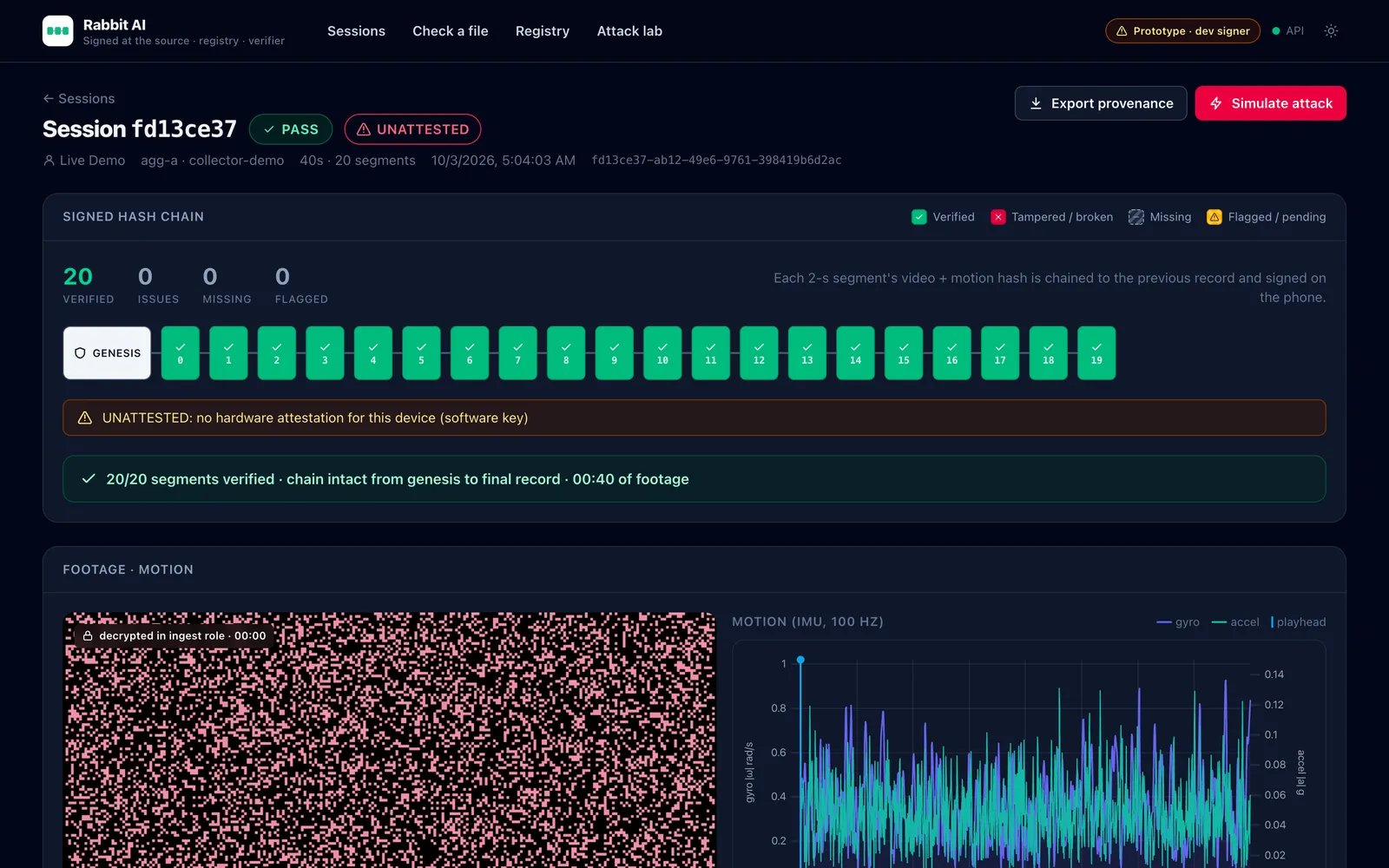The image size is (1389, 868).
Task: Click the Simulate attack button
Action: tap(1270, 103)
